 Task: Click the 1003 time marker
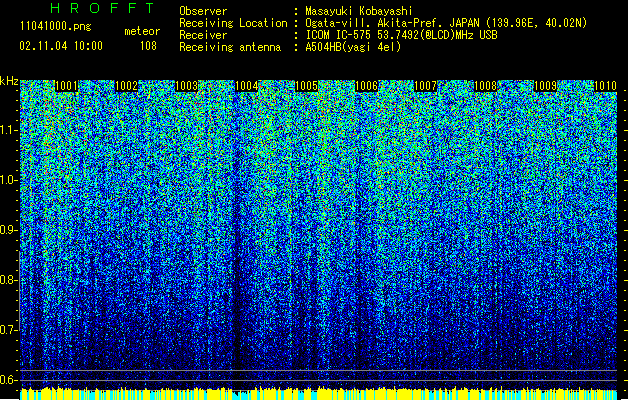[187, 86]
